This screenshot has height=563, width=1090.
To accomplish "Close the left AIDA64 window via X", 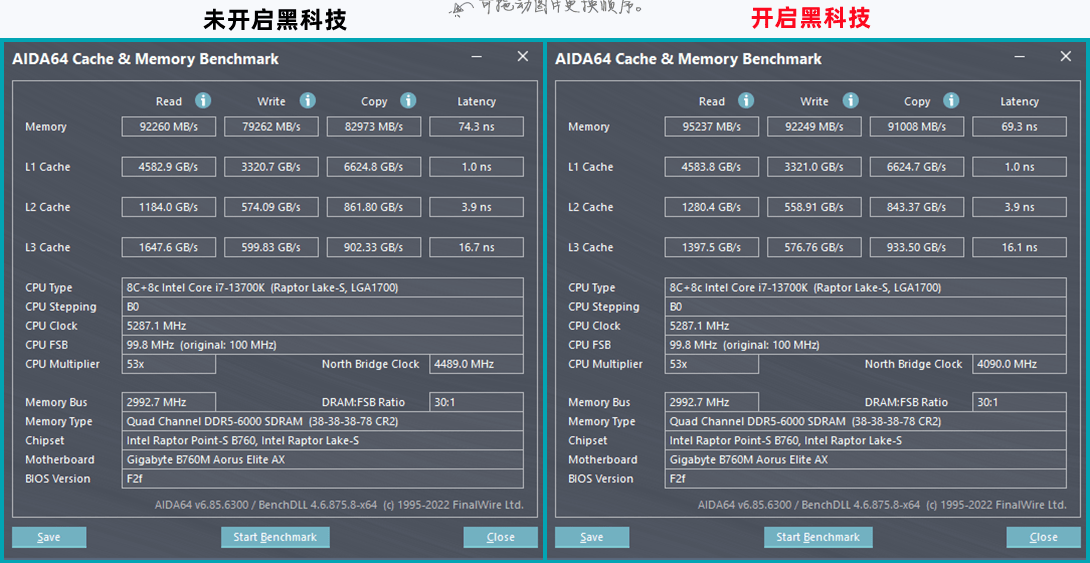I will tap(523, 57).
